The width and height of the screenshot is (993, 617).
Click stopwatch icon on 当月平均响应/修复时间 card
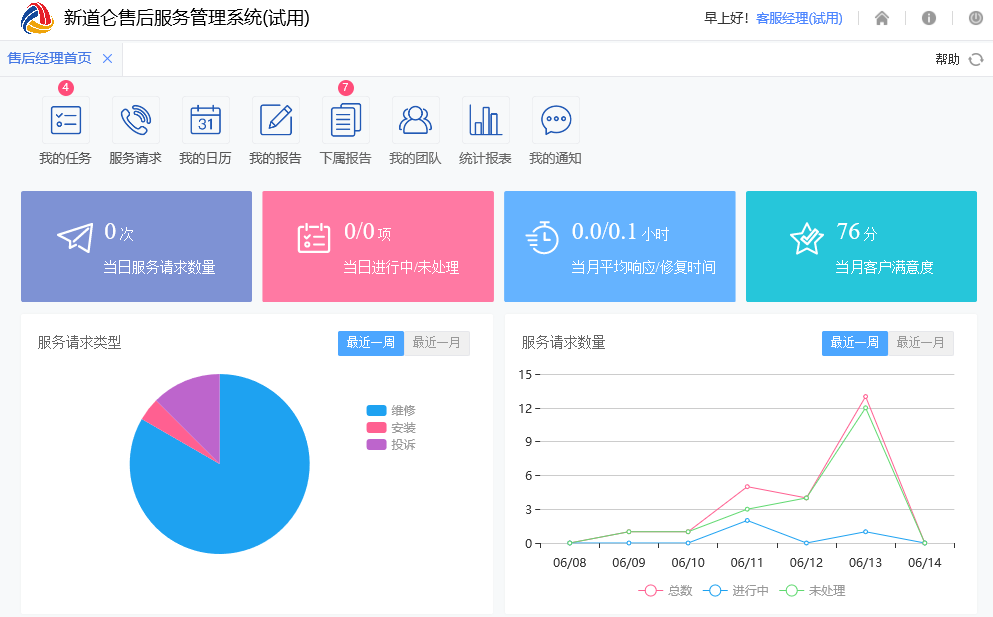pos(542,238)
